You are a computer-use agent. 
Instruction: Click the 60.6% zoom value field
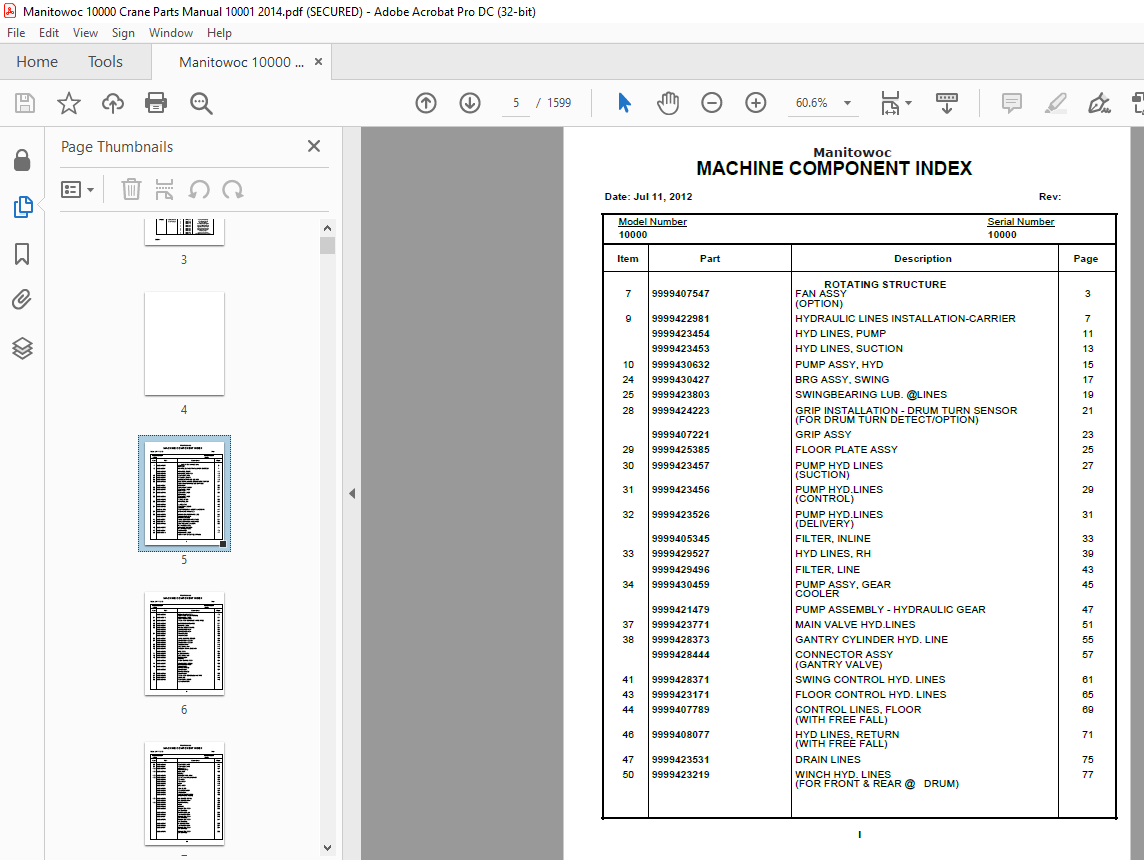coord(811,103)
